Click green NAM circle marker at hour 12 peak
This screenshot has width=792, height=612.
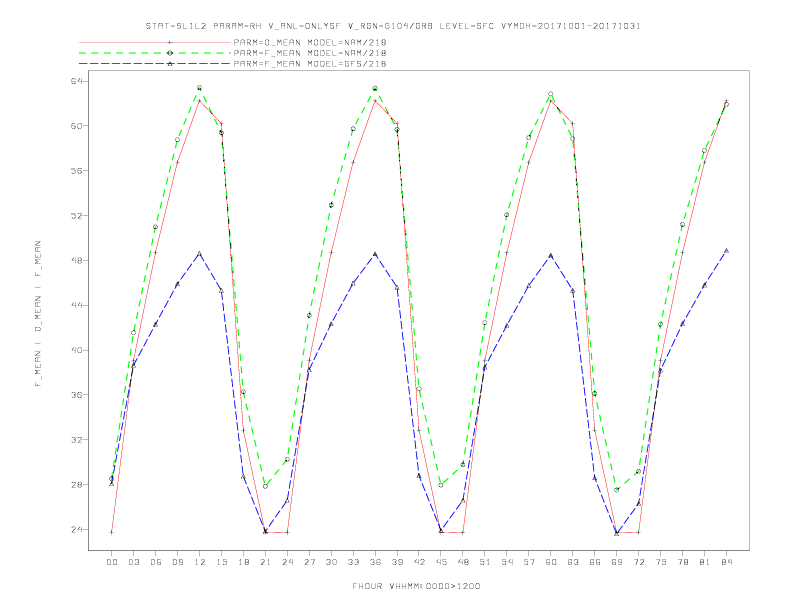click(200, 88)
